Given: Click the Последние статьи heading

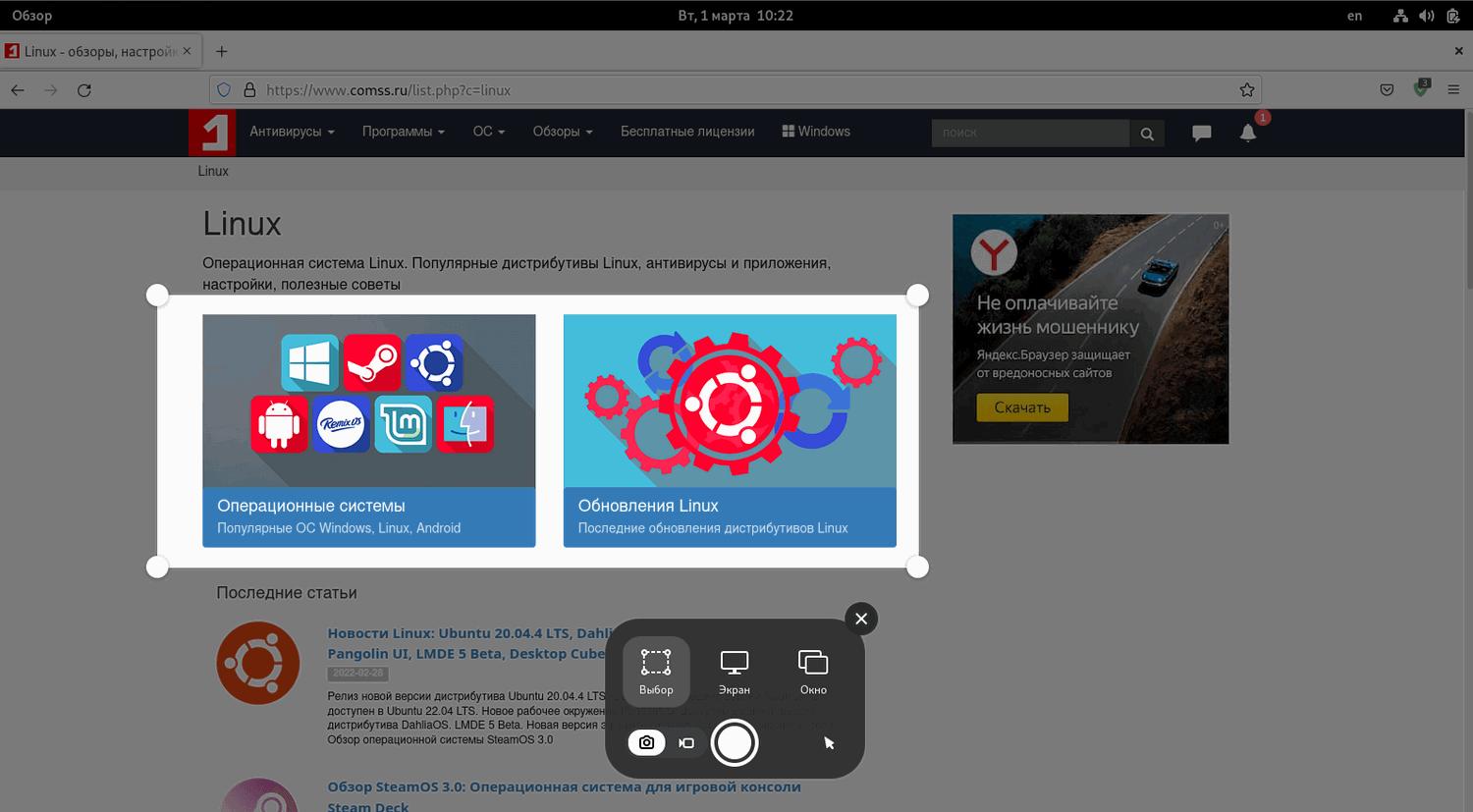Looking at the screenshot, I should click(x=287, y=593).
